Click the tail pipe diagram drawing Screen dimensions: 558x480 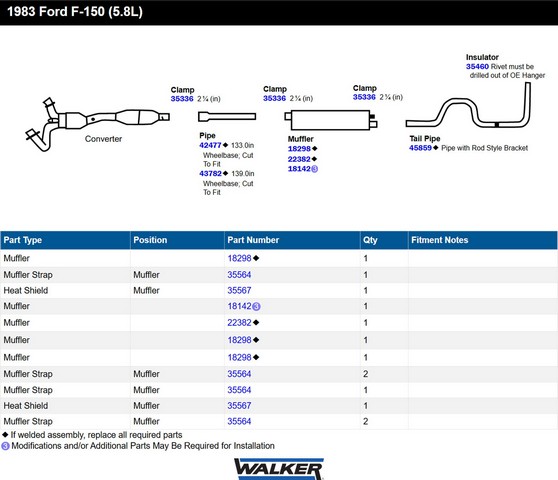click(469, 105)
